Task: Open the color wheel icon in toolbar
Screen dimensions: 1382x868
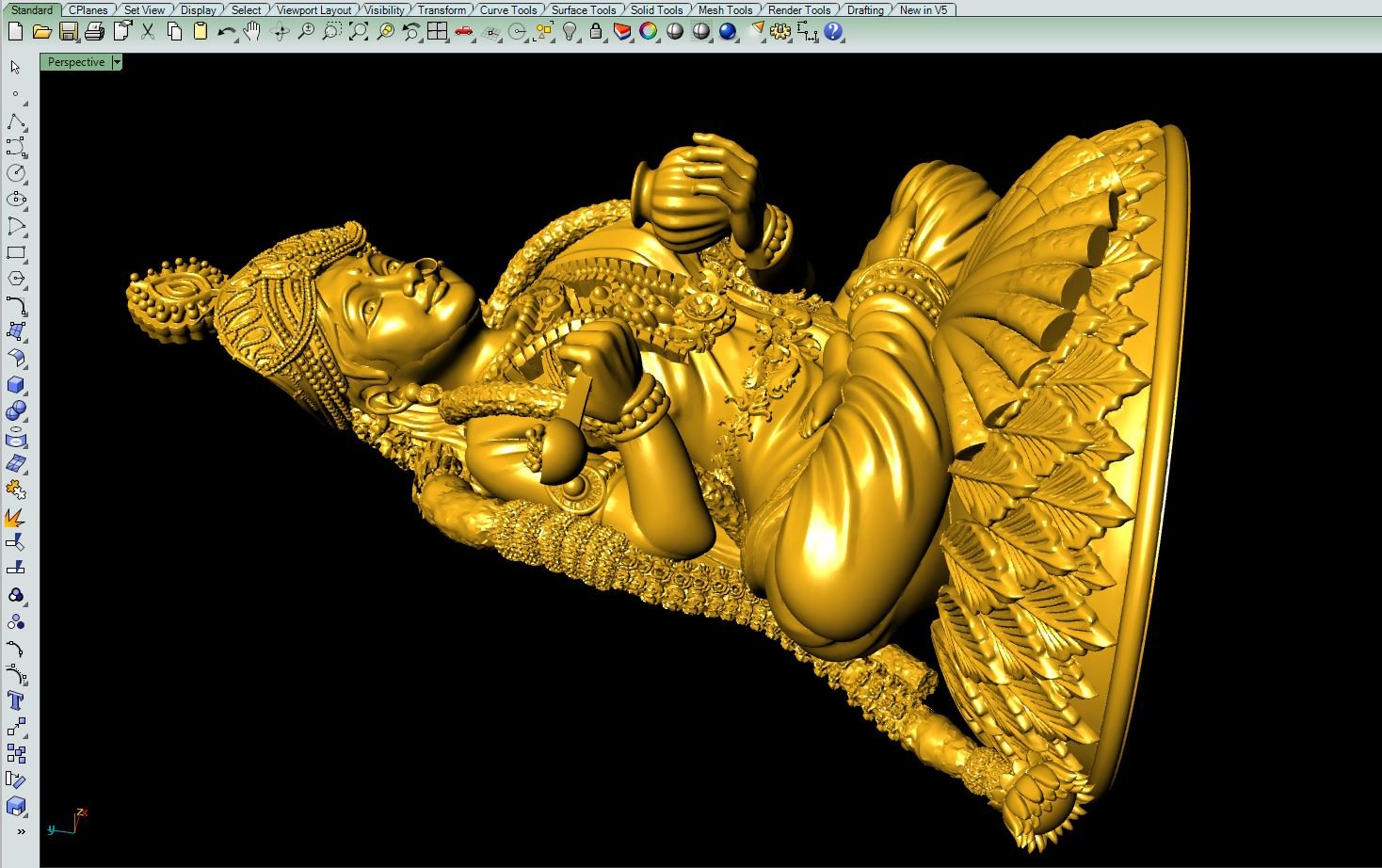Action: (648, 31)
